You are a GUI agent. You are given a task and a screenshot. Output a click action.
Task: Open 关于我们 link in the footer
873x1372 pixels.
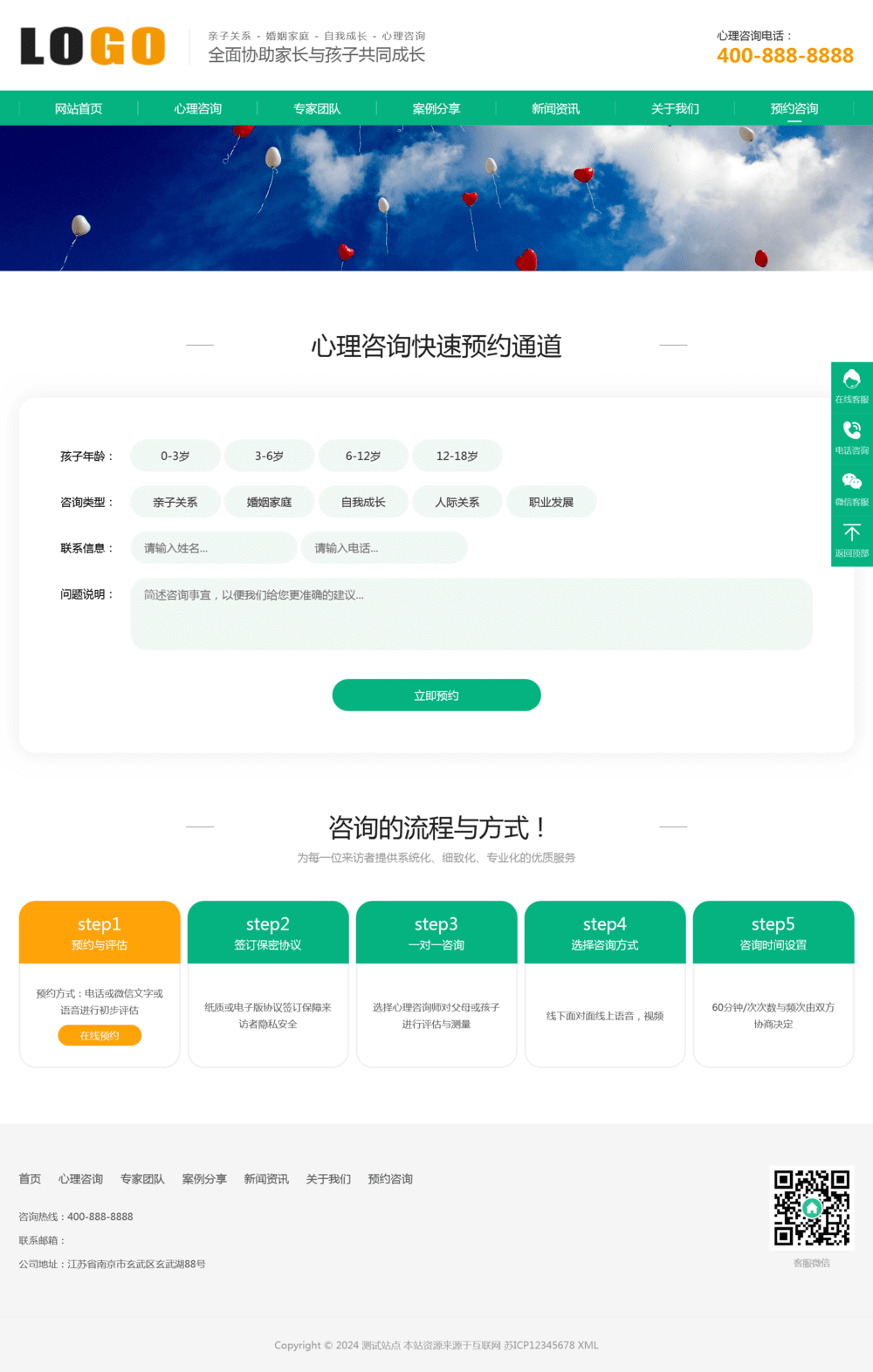(328, 1179)
